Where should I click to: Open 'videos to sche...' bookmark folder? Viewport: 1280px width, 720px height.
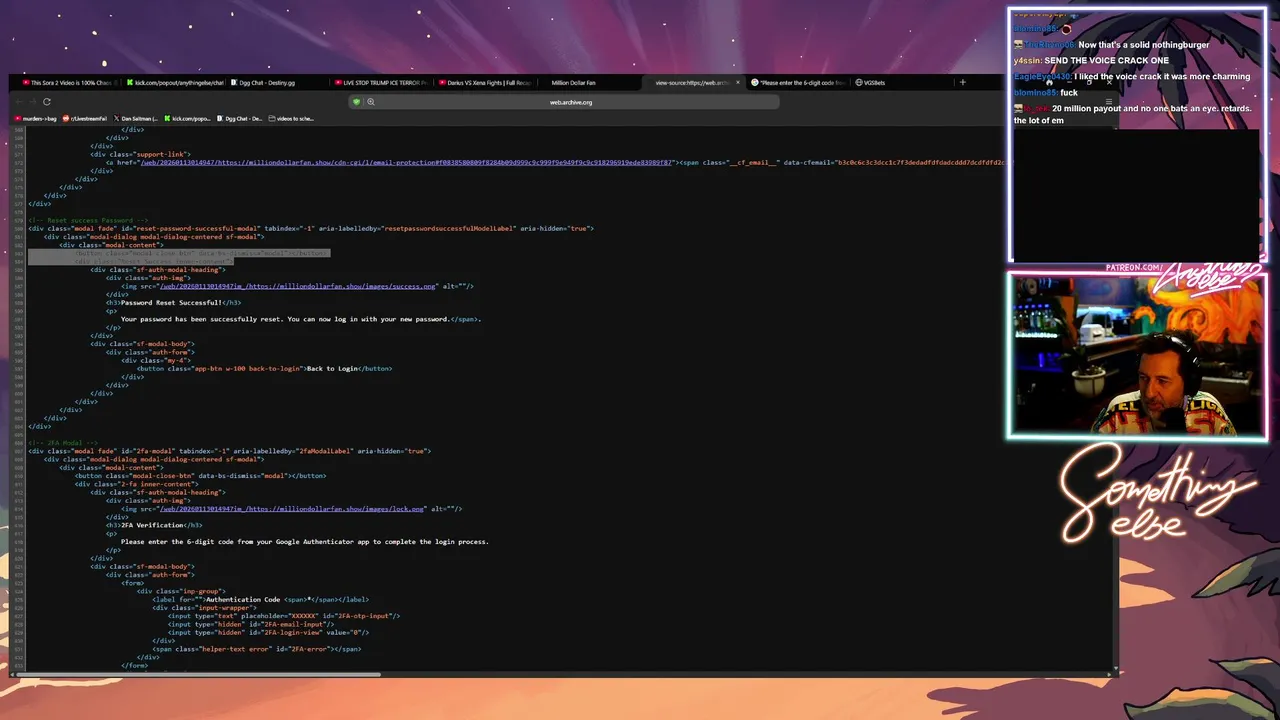(x=291, y=119)
